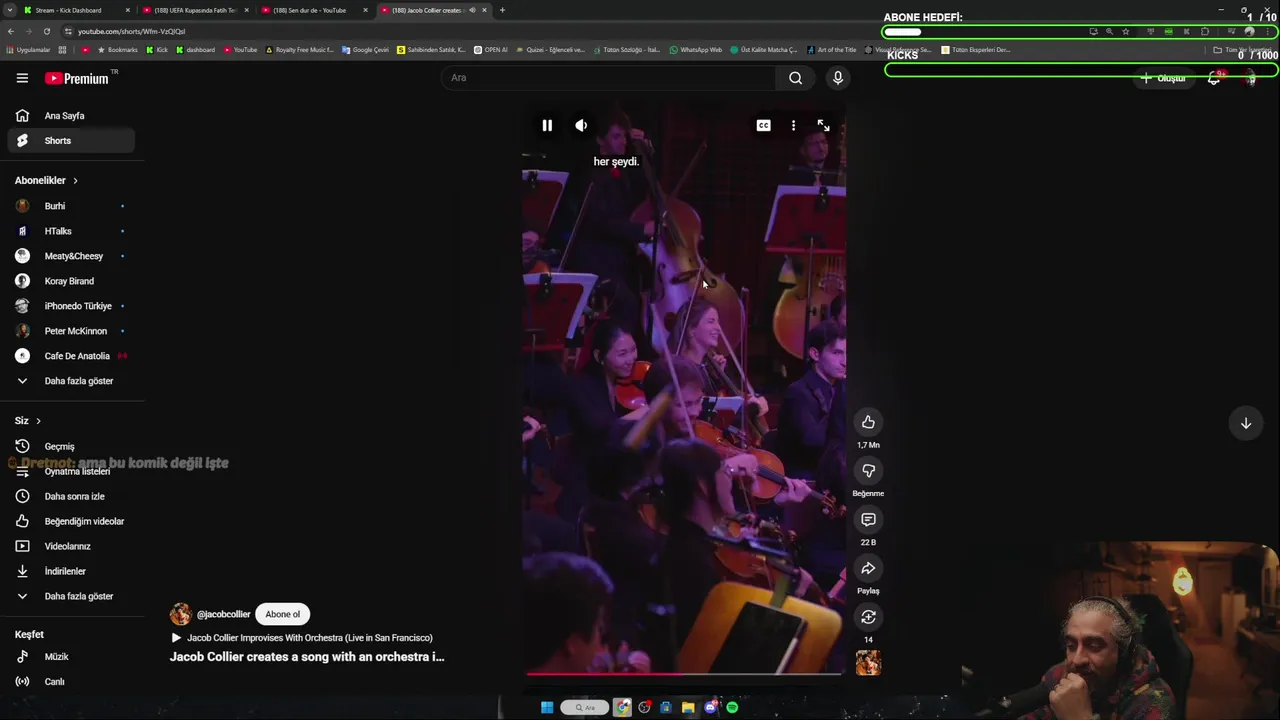Open Canlı live under Keşfet

70,682
